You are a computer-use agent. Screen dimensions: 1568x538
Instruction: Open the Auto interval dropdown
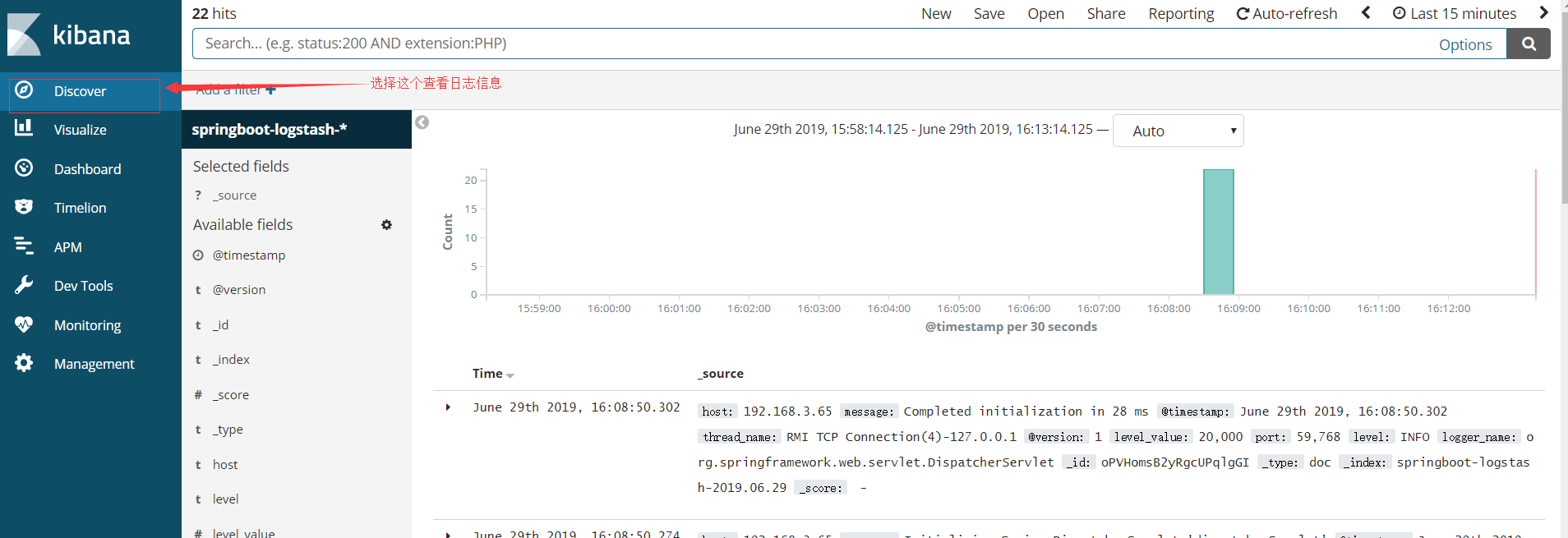pyautogui.click(x=1177, y=131)
